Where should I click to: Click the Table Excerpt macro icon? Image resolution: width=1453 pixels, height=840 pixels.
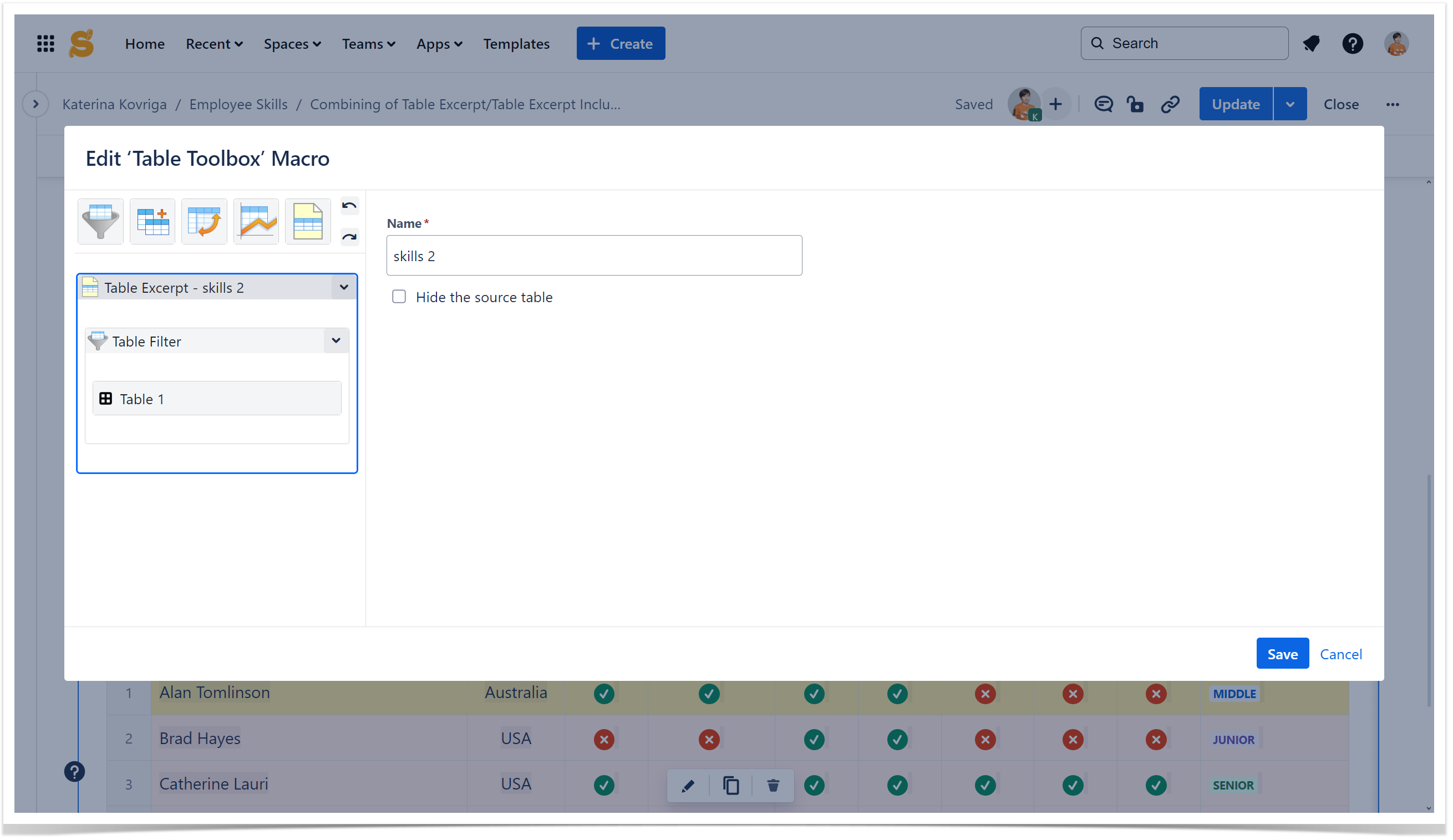click(x=308, y=221)
